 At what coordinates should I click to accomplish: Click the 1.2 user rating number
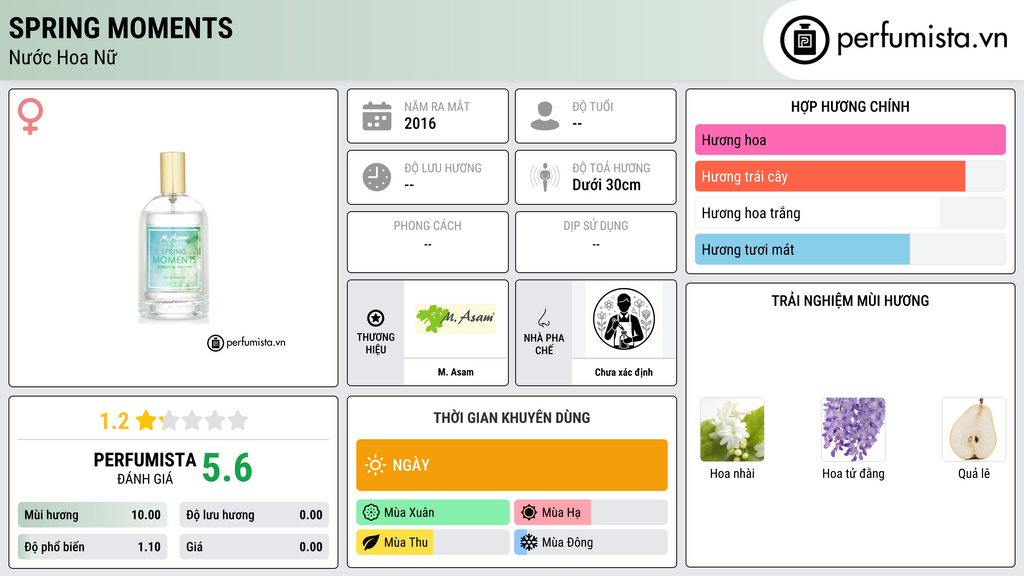click(114, 421)
